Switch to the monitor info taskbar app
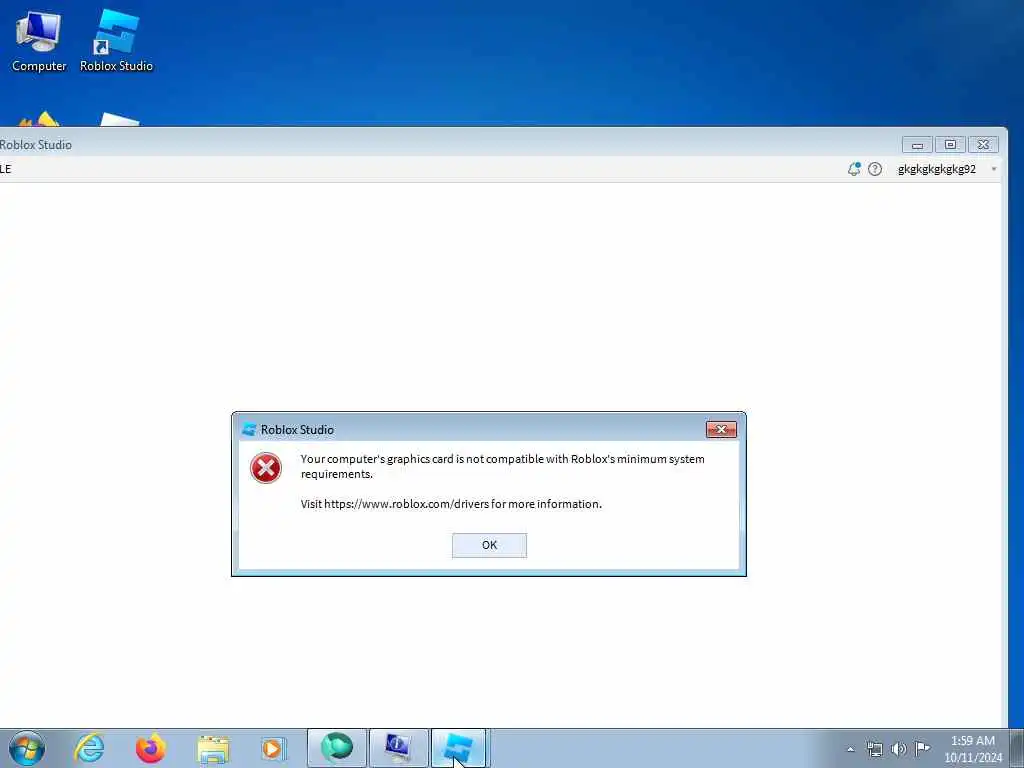1024x768 pixels. point(398,748)
